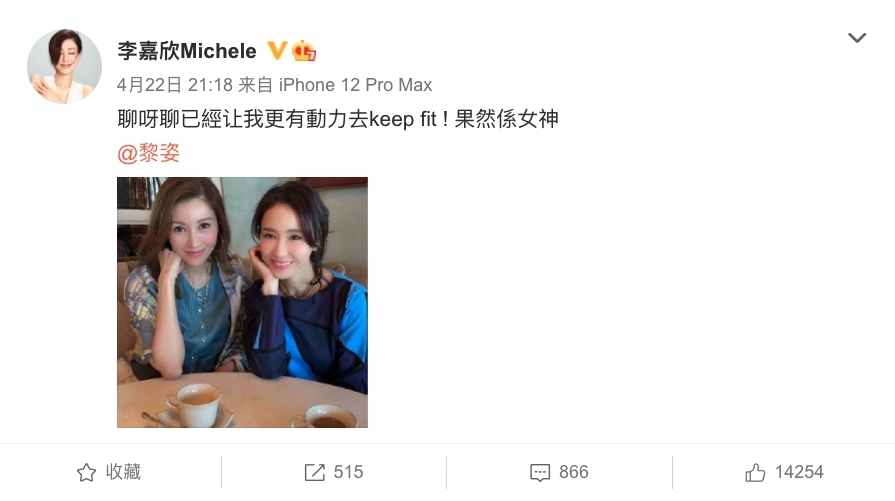Click the post text about keep fit
The height and width of the screenshot is (501, 895).
coord(338,119)
